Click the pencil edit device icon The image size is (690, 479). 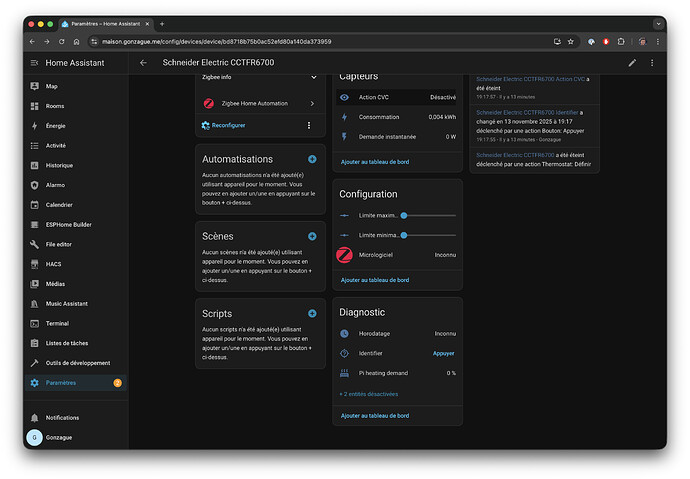[x=632, y=62]
